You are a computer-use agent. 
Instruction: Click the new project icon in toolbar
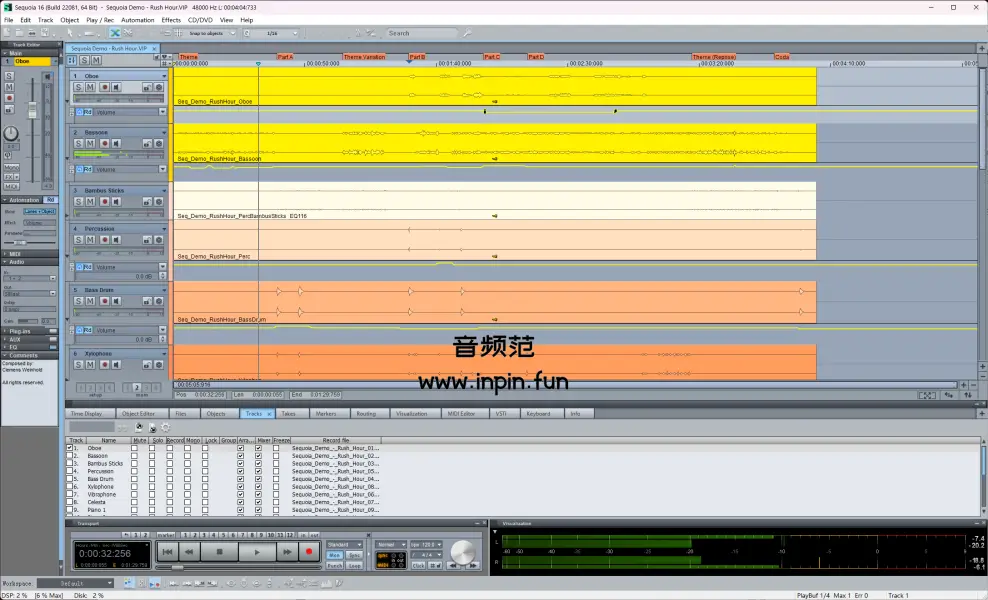8,33
